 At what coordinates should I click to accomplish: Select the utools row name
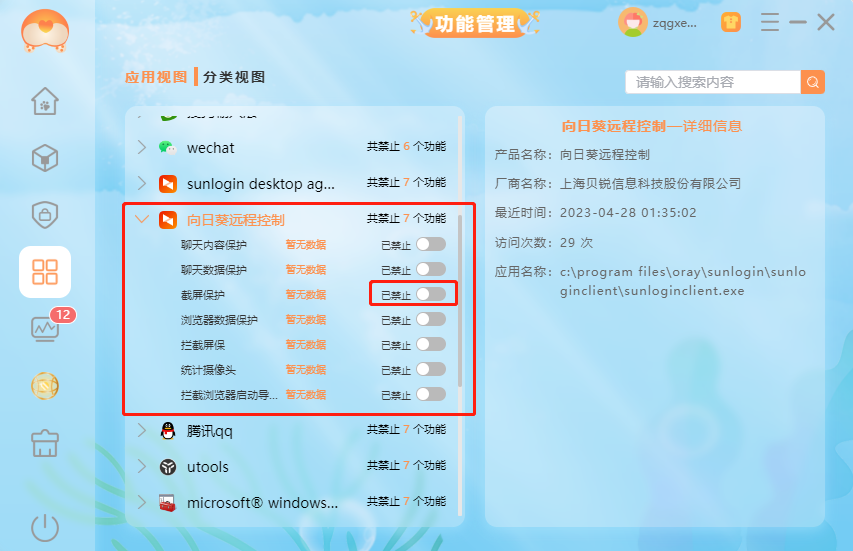(208, 467)
